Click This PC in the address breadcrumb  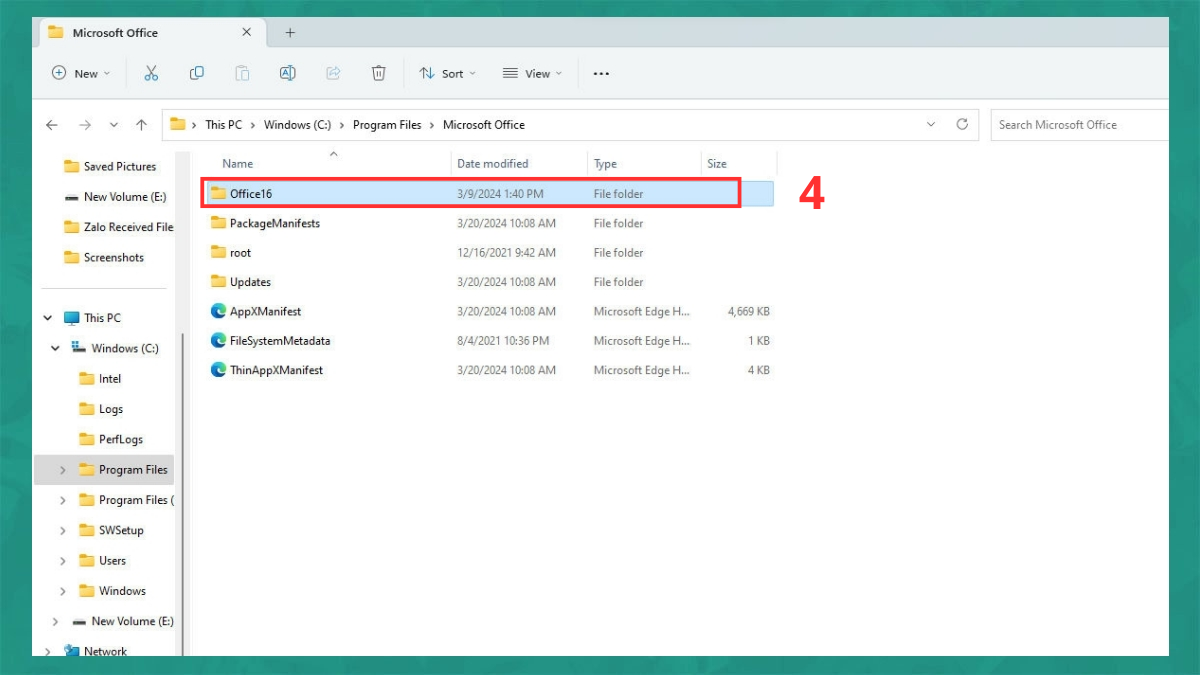[224, 125]
